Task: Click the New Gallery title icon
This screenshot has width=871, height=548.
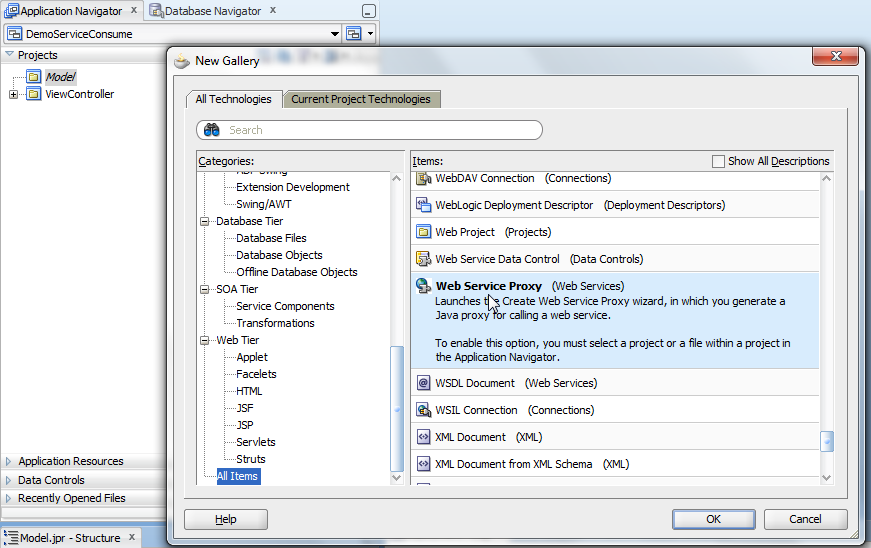Action: pos(182,61)
